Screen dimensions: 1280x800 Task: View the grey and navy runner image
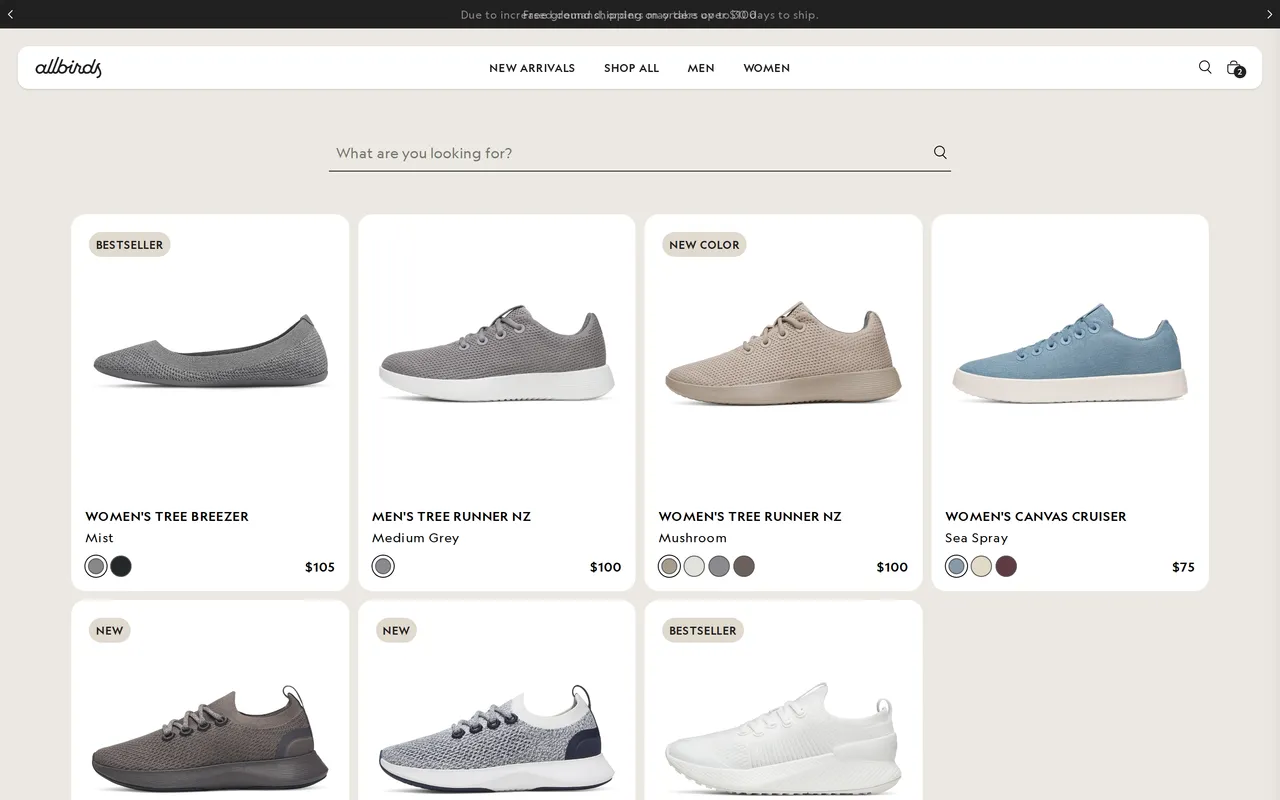click(496, 738)
